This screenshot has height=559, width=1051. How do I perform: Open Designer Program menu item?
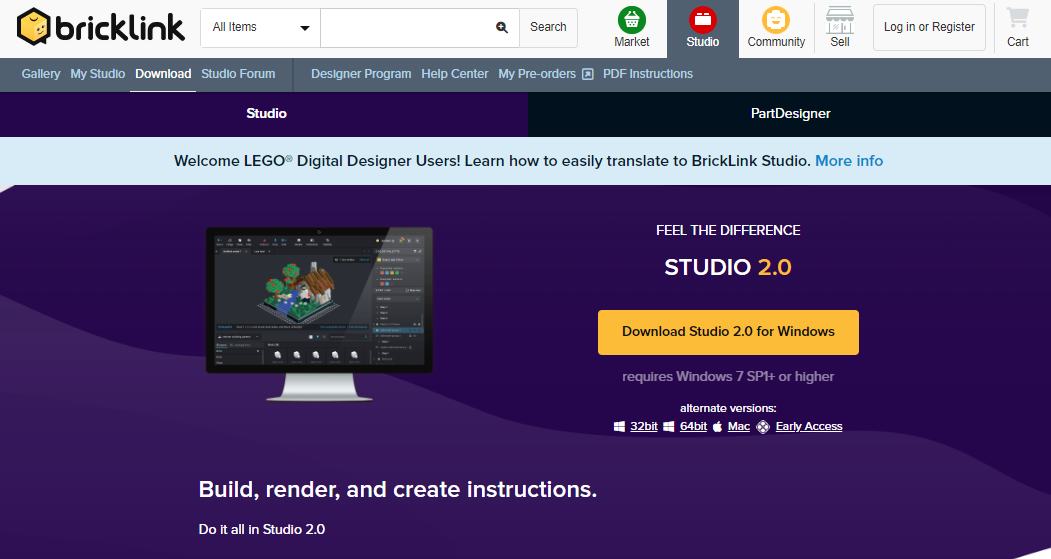(361, 74)
